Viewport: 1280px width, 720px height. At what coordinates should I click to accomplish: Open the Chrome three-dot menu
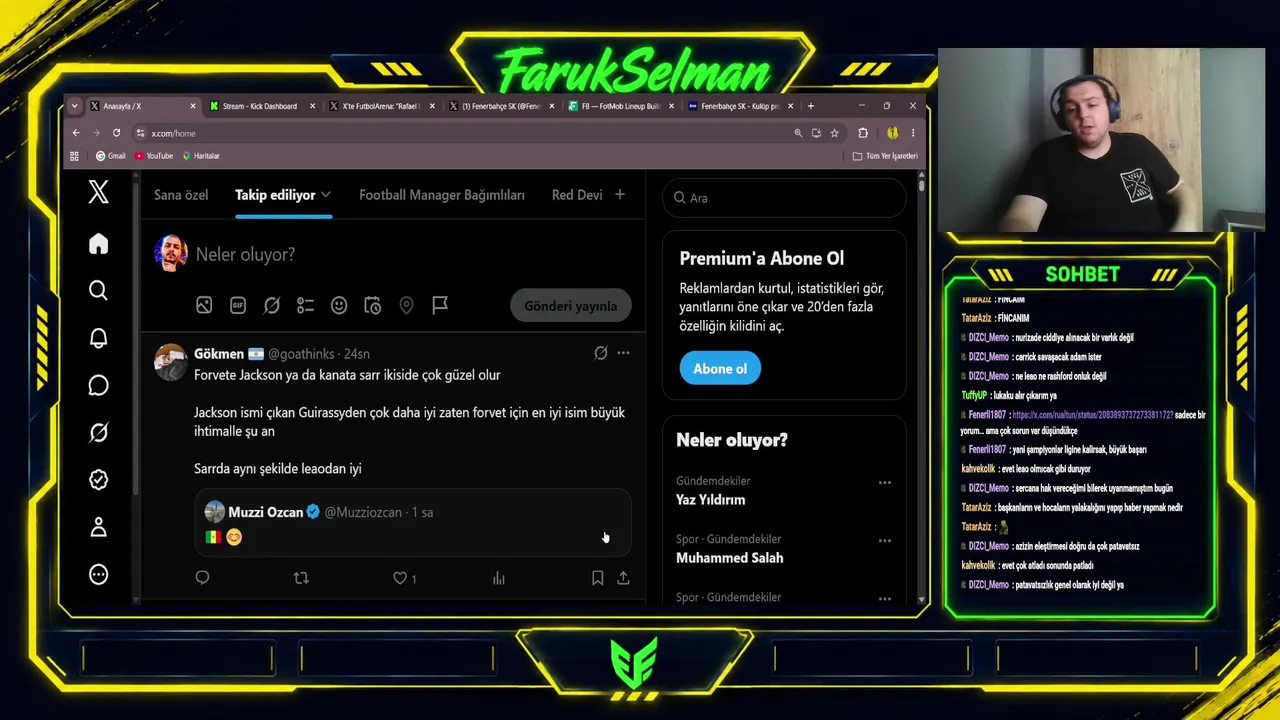913,133
